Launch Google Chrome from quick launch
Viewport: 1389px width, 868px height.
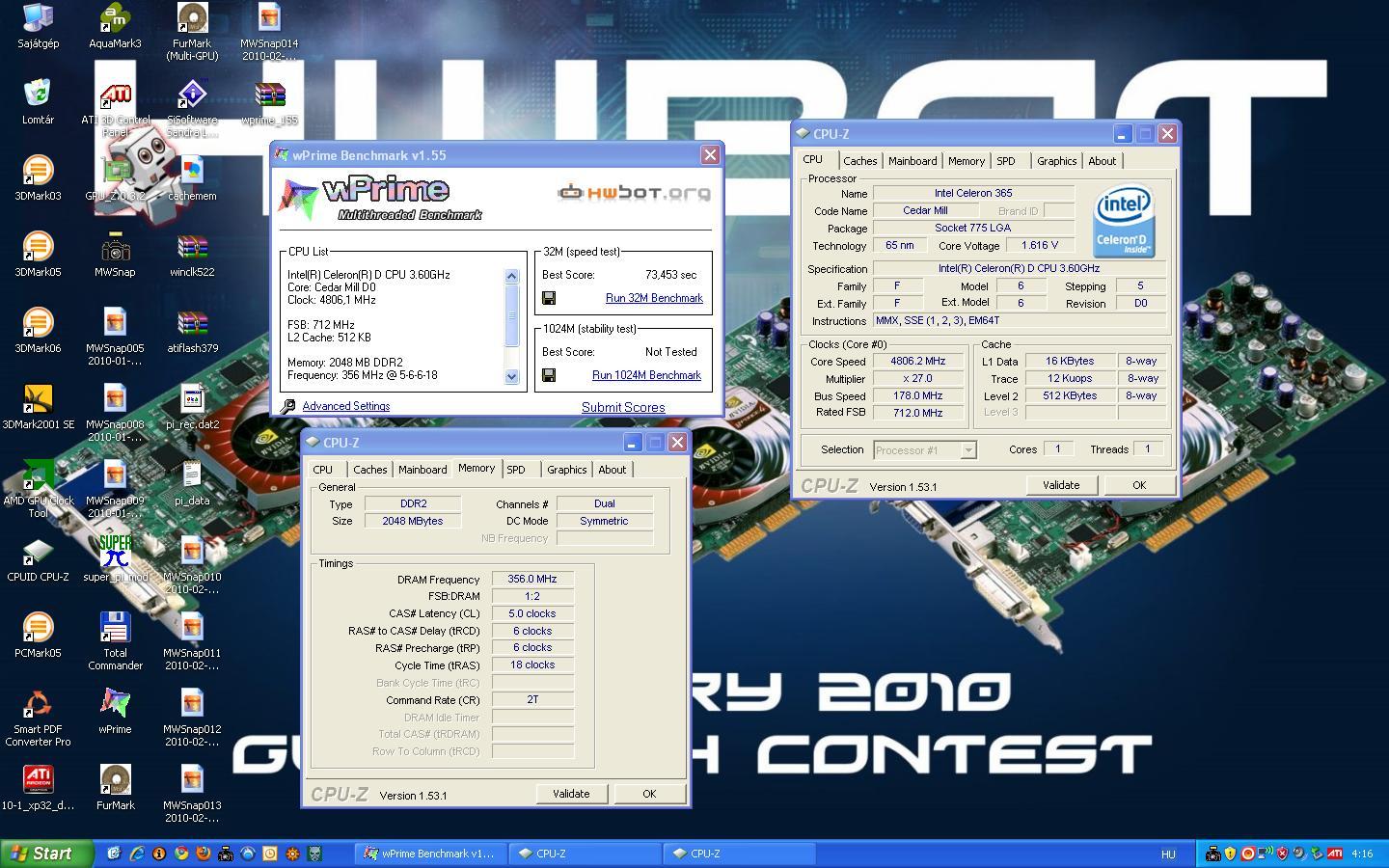[181, 854]
